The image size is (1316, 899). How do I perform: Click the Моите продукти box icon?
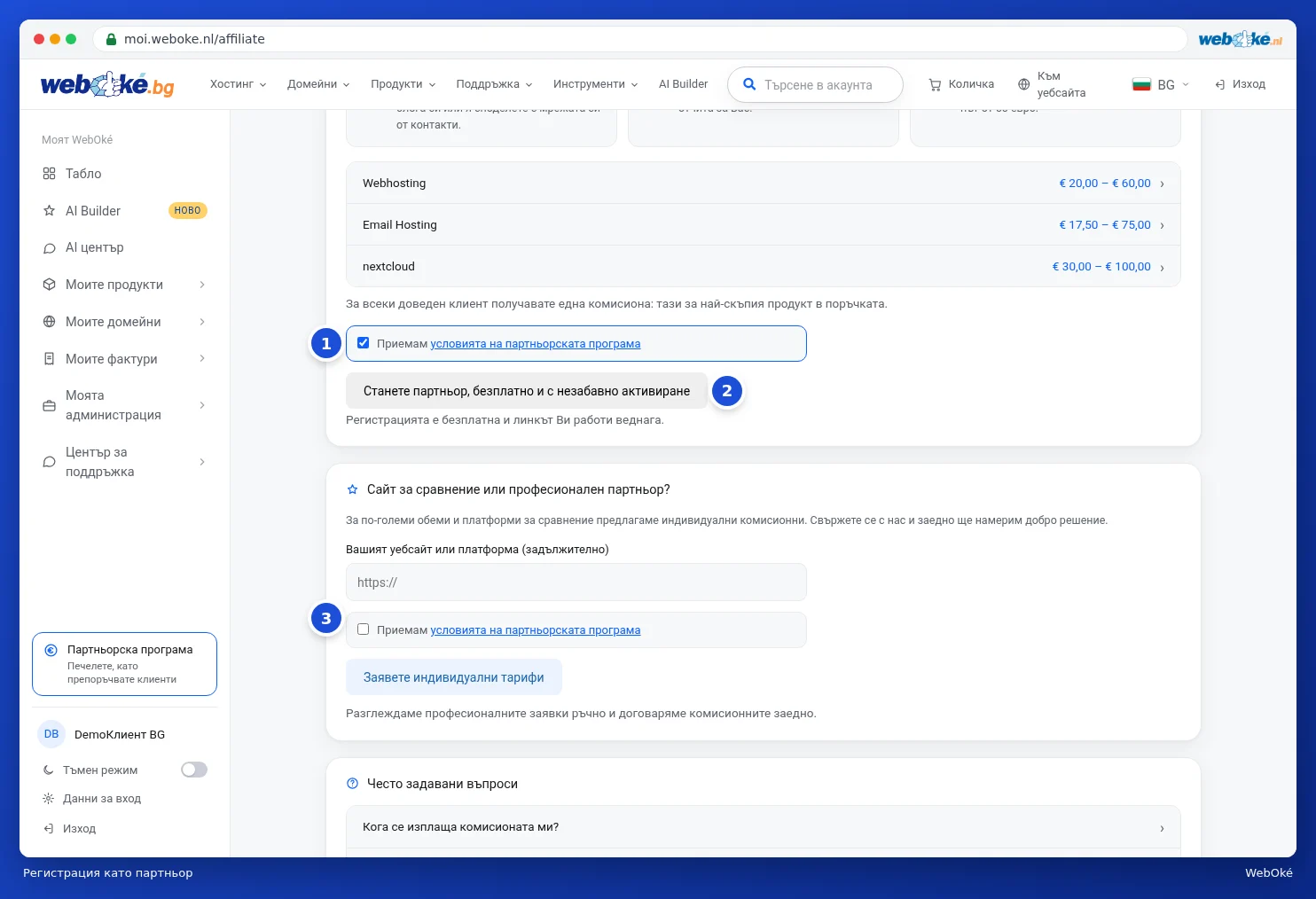coord(49,285)
